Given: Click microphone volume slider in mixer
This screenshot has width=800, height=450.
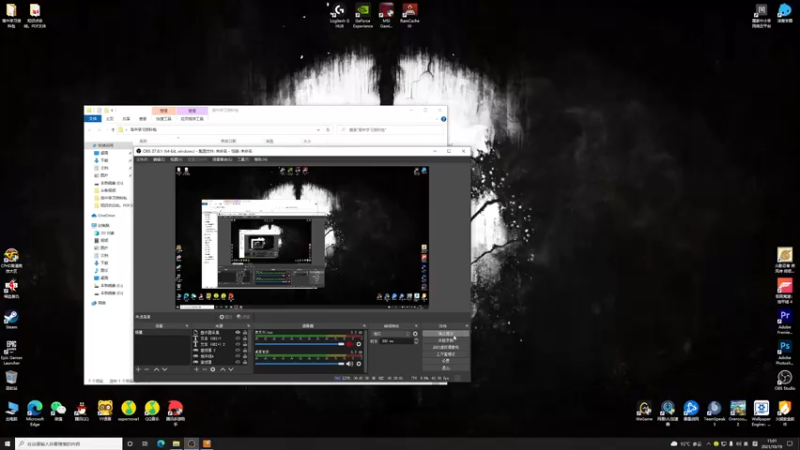Looking at the screenshot, I should click(x=299, y=344).
